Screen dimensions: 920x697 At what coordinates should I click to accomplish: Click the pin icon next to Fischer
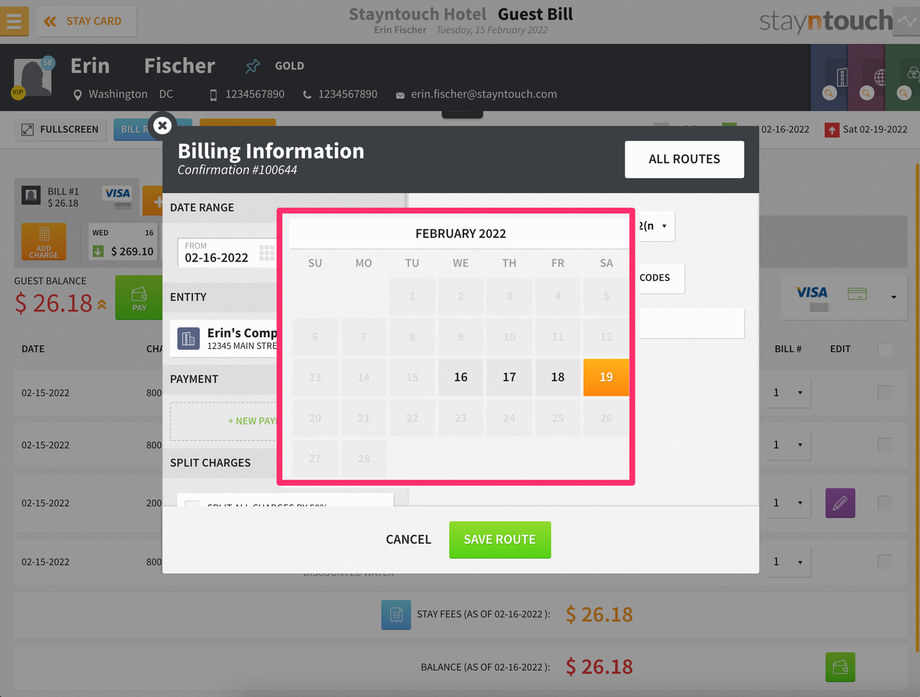[x=252, y=66]
